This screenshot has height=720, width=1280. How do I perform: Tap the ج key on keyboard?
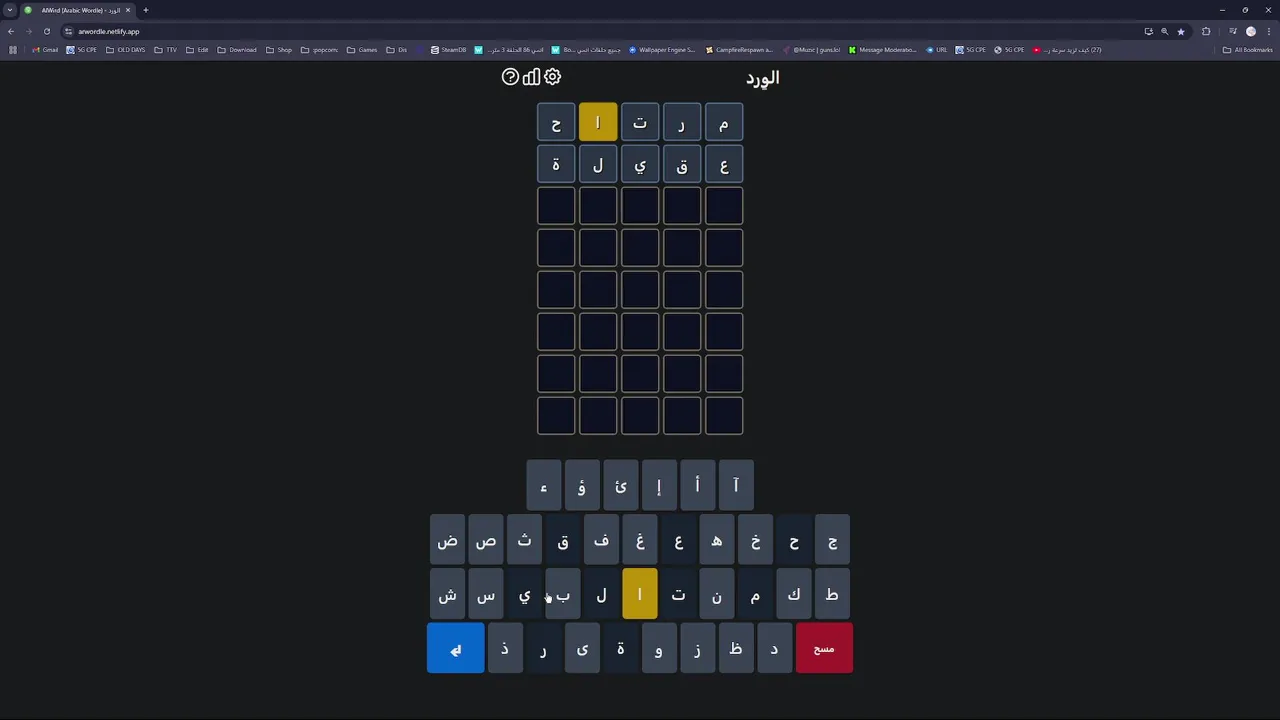pyautogui.click(x=832, y=540)
